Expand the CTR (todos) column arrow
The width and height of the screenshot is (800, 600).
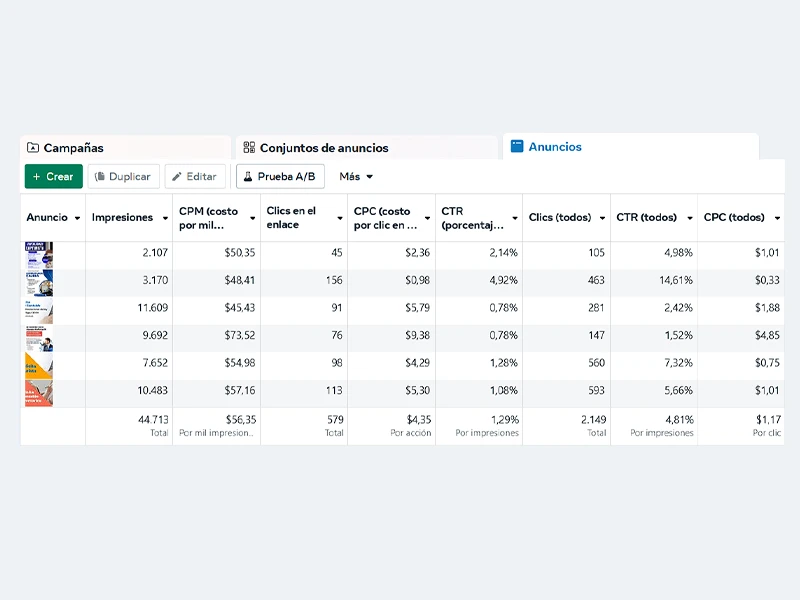(x=688, y=218)
